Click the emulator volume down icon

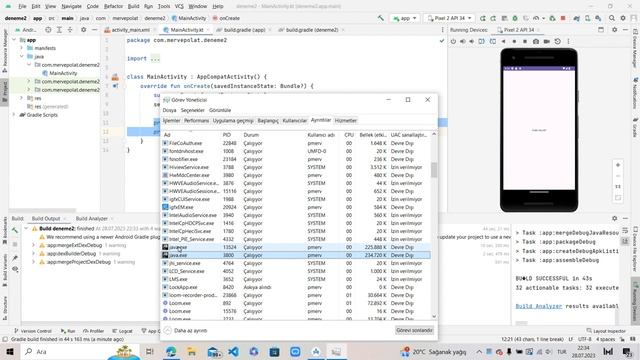tap(472, 41)
